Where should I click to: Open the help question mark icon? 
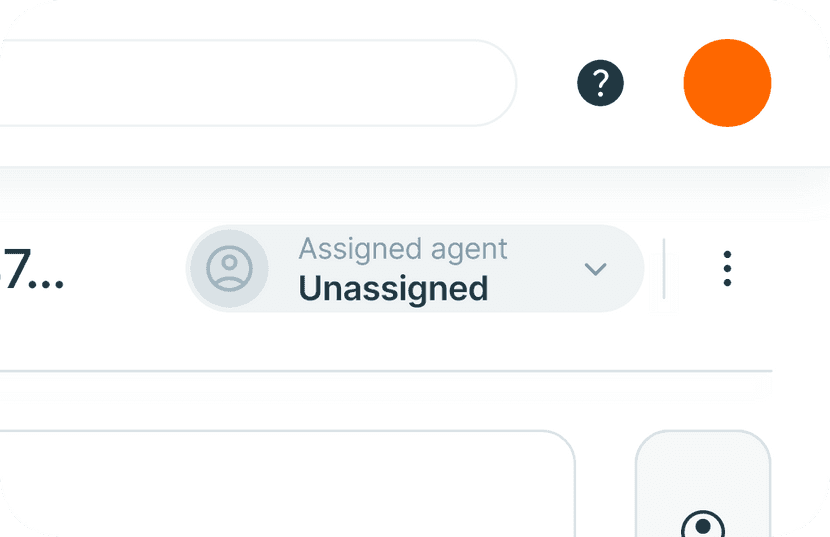point(600,83)
